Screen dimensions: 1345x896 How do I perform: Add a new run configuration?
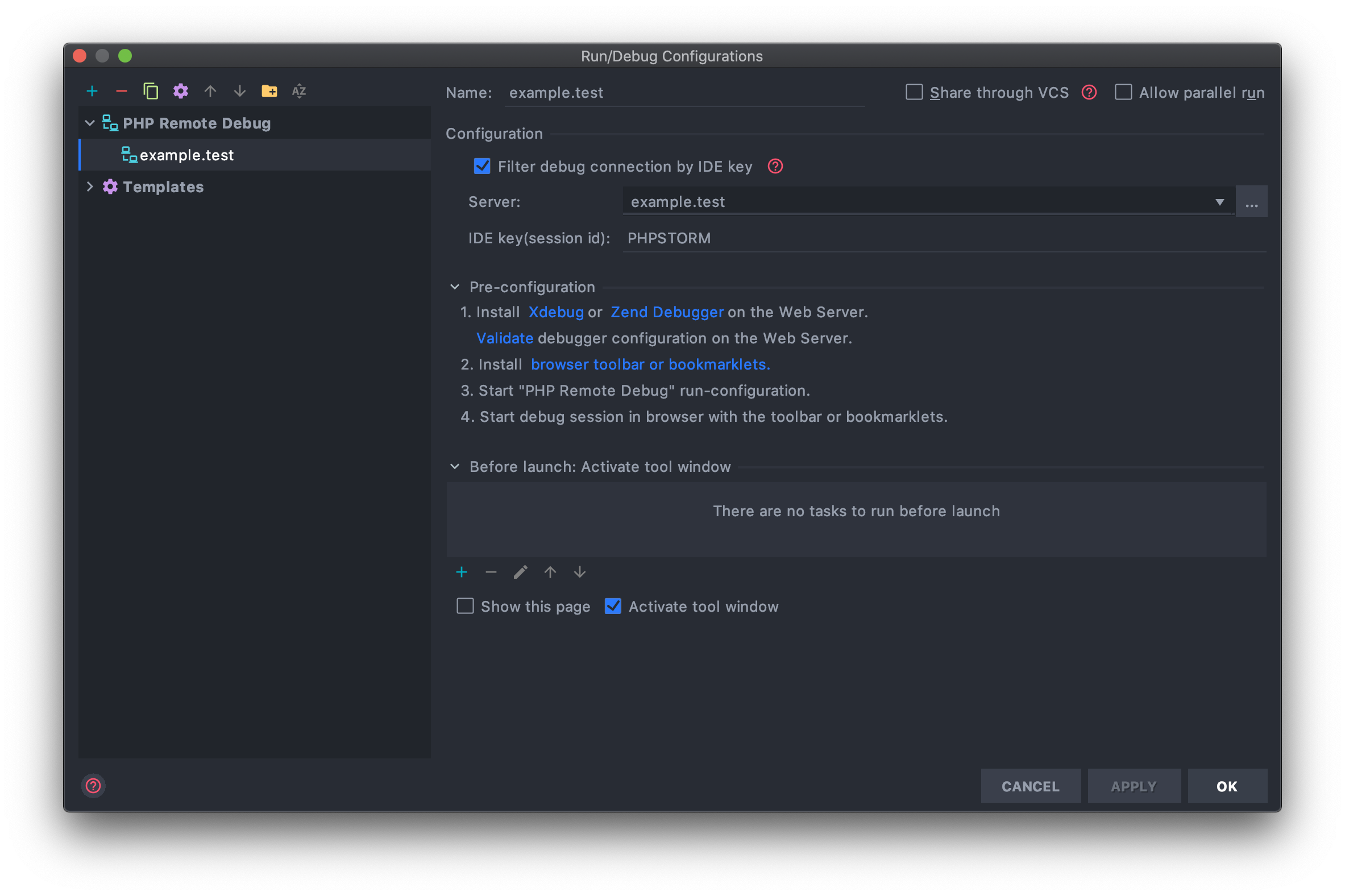click(x=92, y=92)
